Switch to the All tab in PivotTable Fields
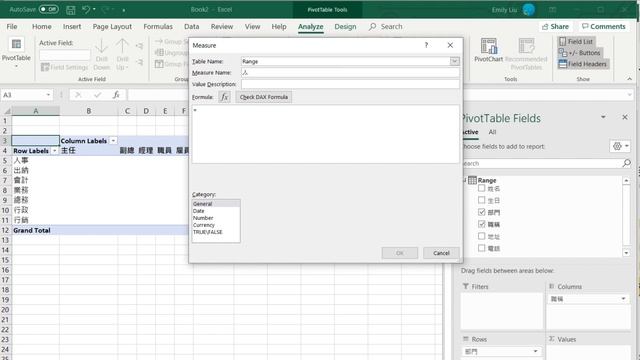 (x=492, y=132)
